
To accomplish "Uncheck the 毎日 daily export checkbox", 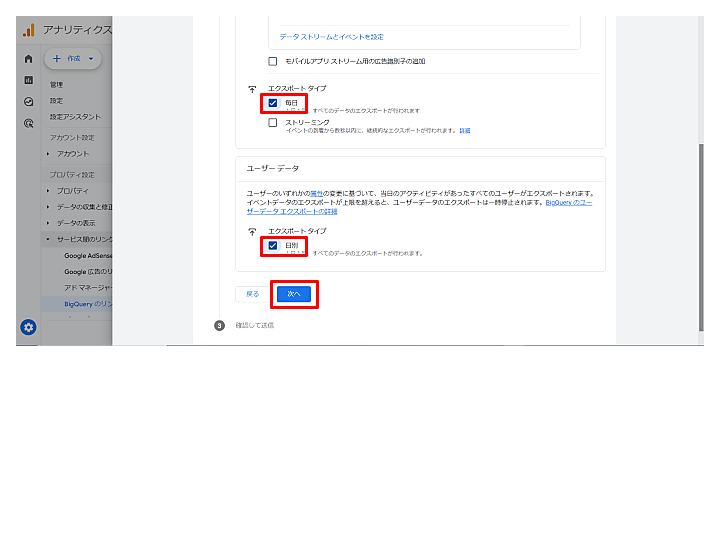I will pos(273,103).
